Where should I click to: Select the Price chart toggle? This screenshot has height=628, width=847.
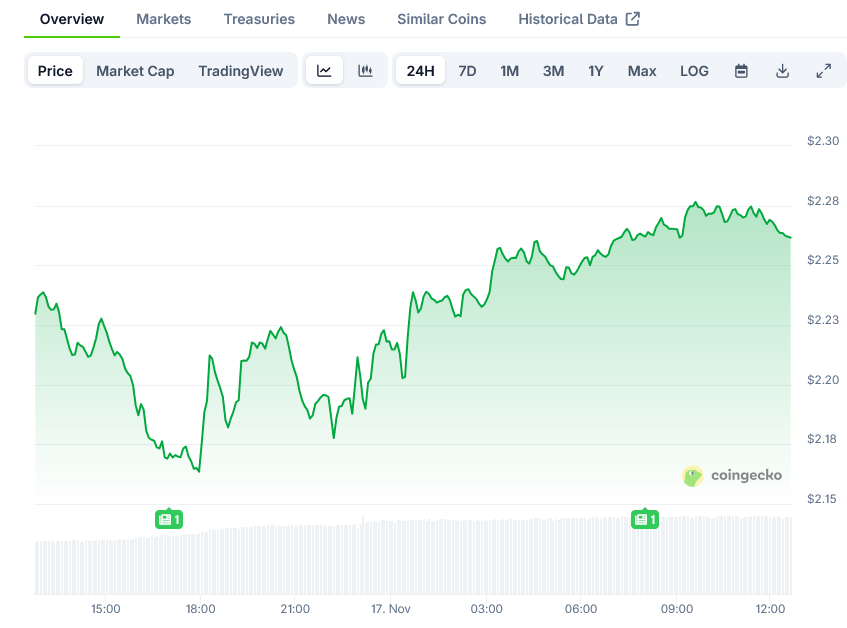click(x=55, y=71)
